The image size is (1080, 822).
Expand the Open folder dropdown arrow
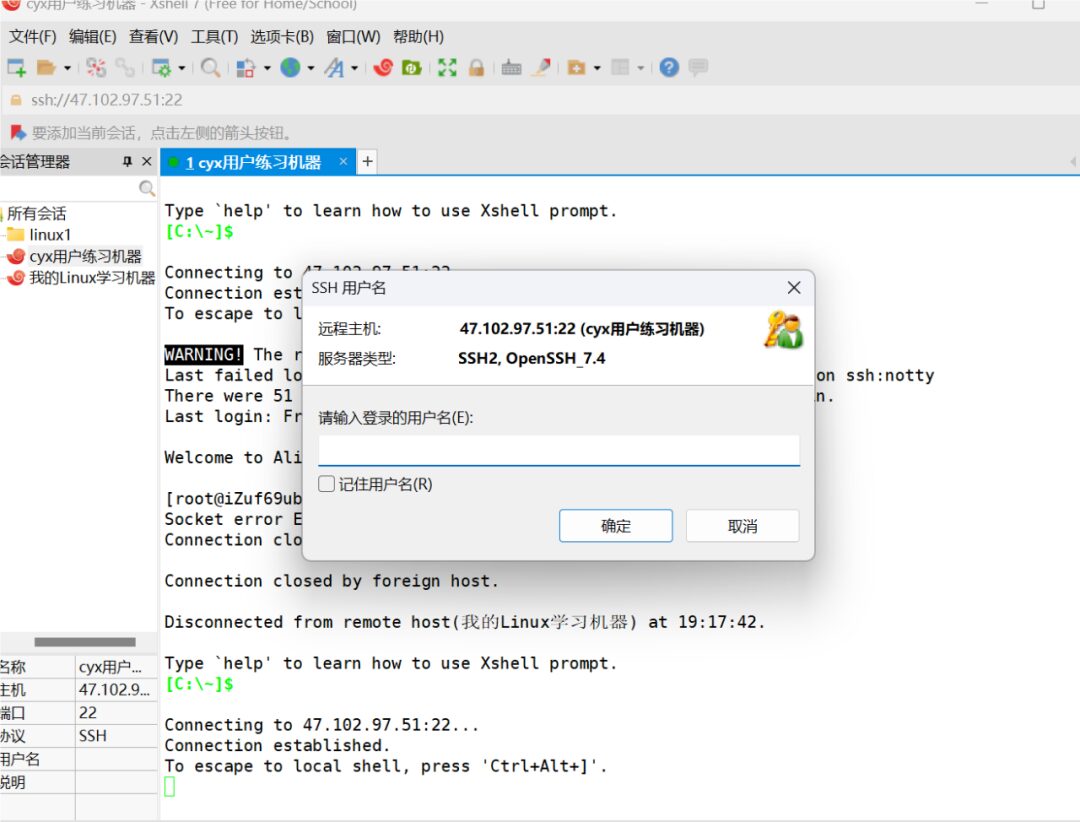(68, 68)
